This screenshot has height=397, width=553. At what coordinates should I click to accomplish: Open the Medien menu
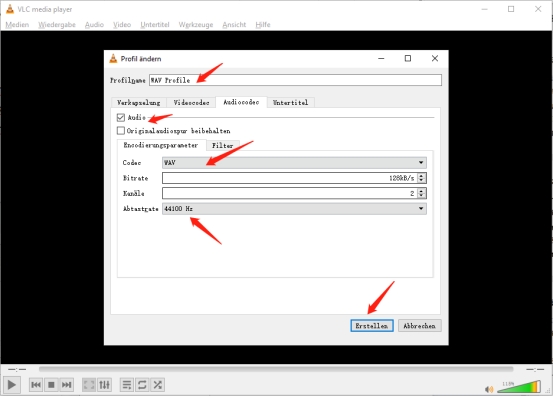point(17,25)
